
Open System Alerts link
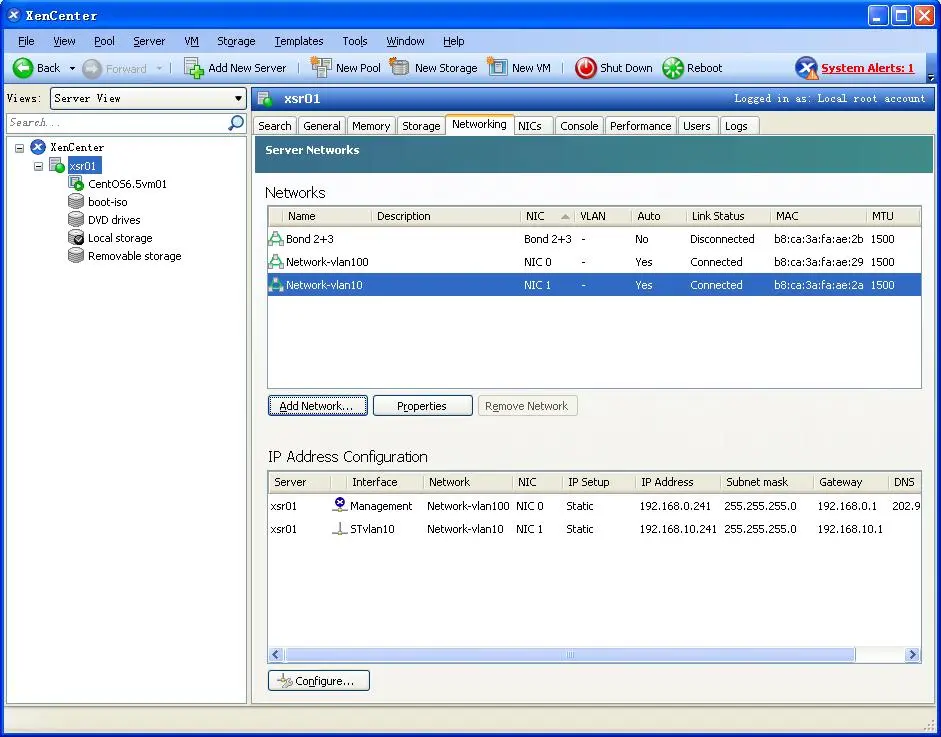click(x=867, y=68)
